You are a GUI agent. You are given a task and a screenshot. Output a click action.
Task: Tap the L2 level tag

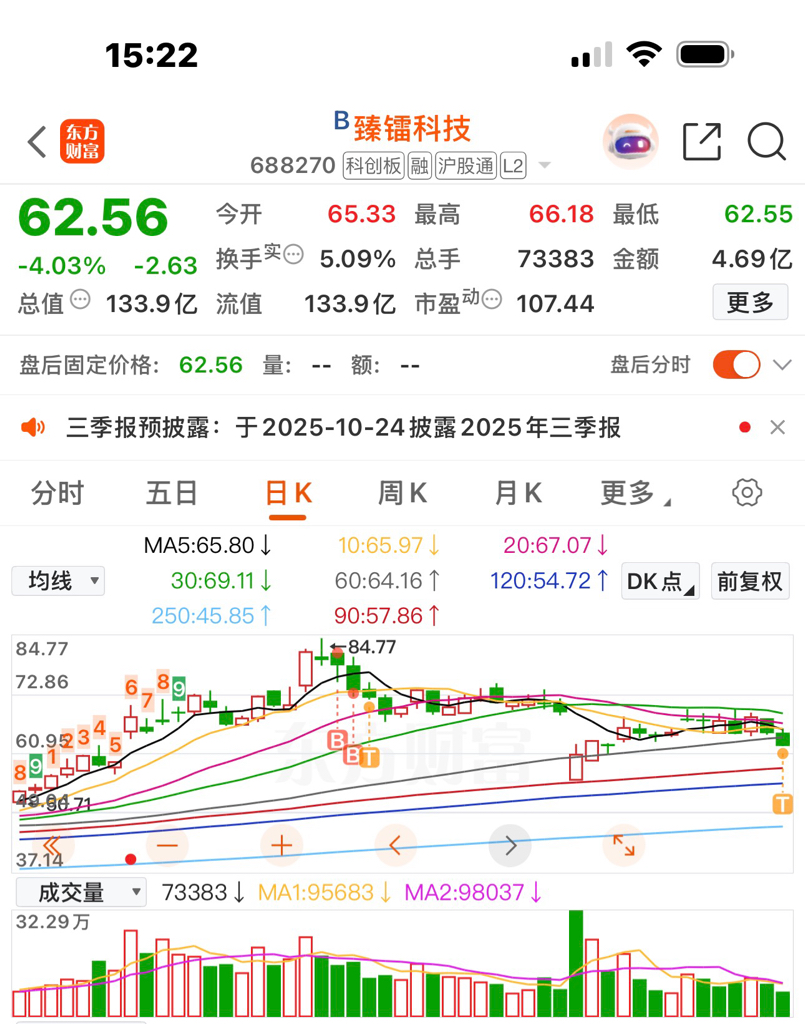click(513, 165)
